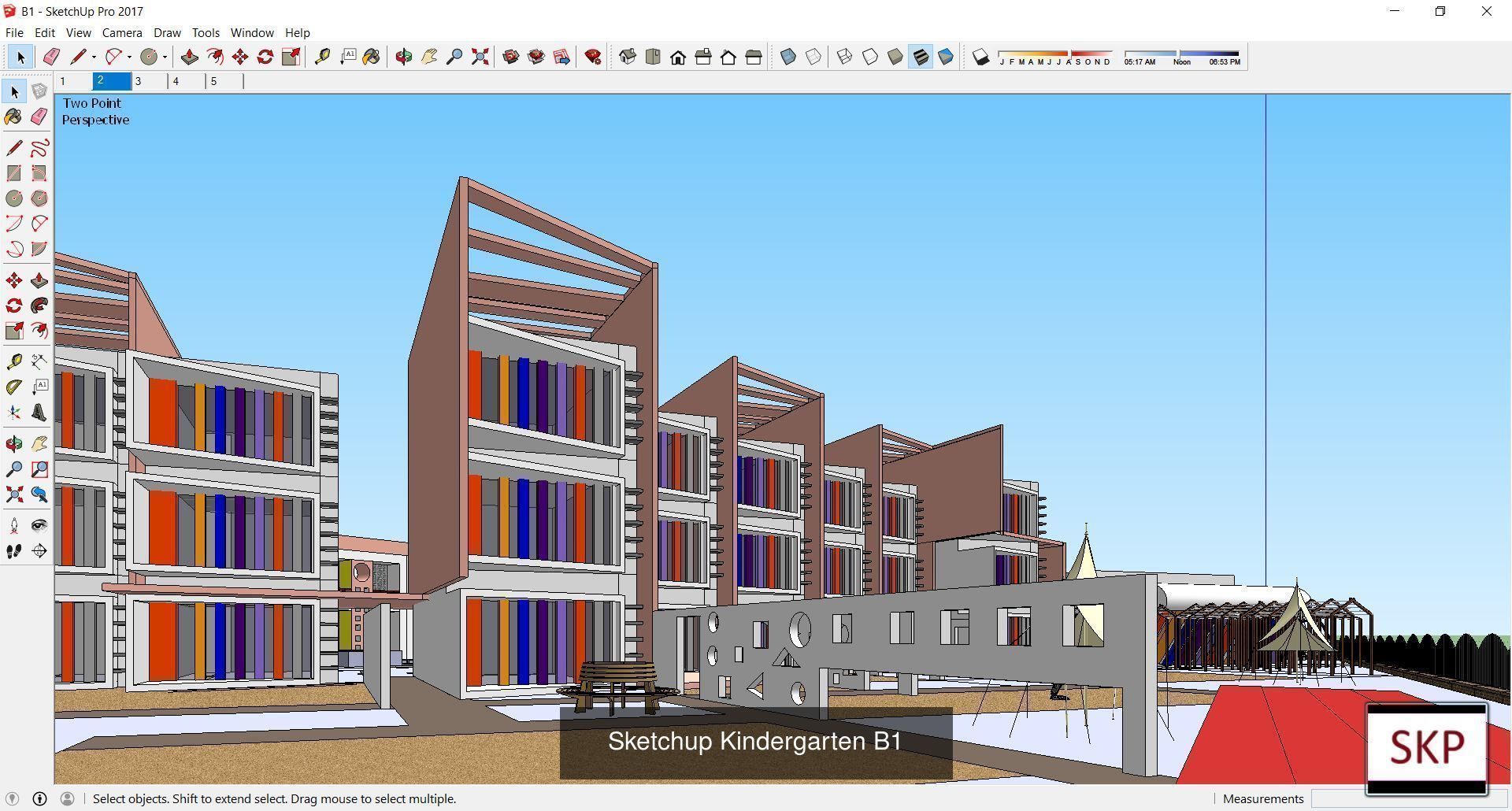1512x811 pixels.
Task: Enable Shaded face style
Action: pos(895,57)
